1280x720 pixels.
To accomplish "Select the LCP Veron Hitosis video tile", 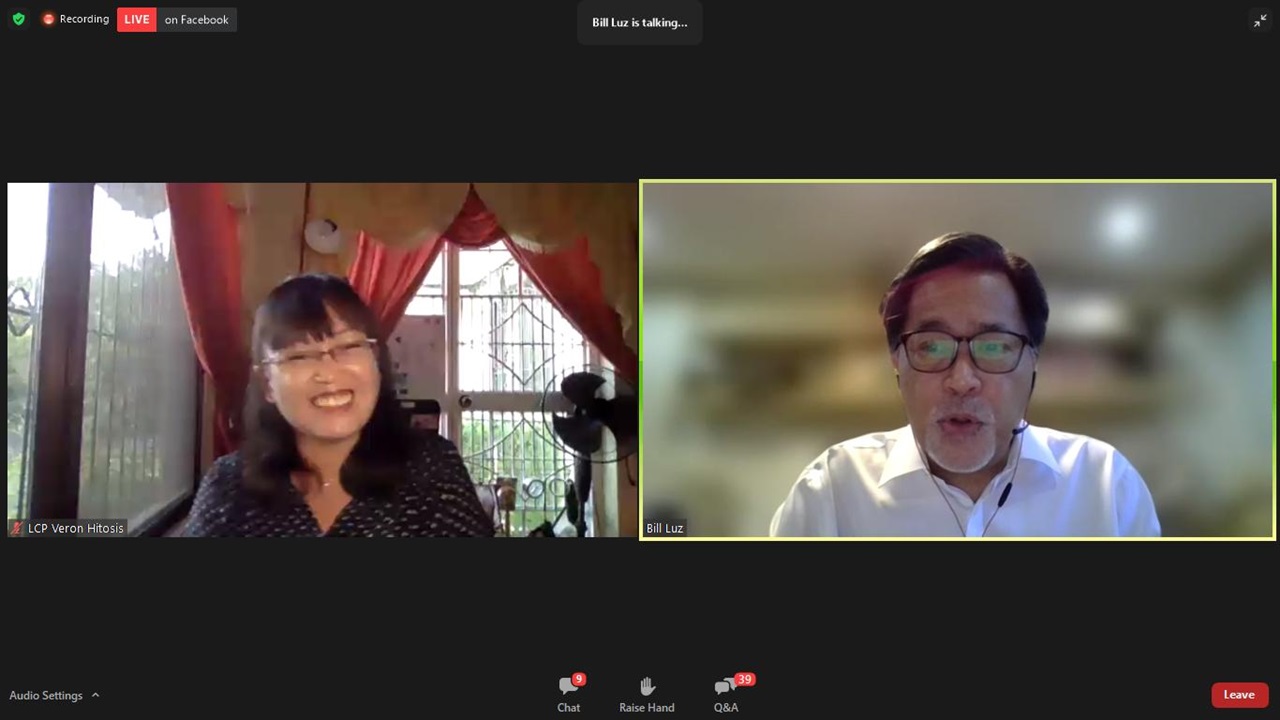I will pos(322,360).
